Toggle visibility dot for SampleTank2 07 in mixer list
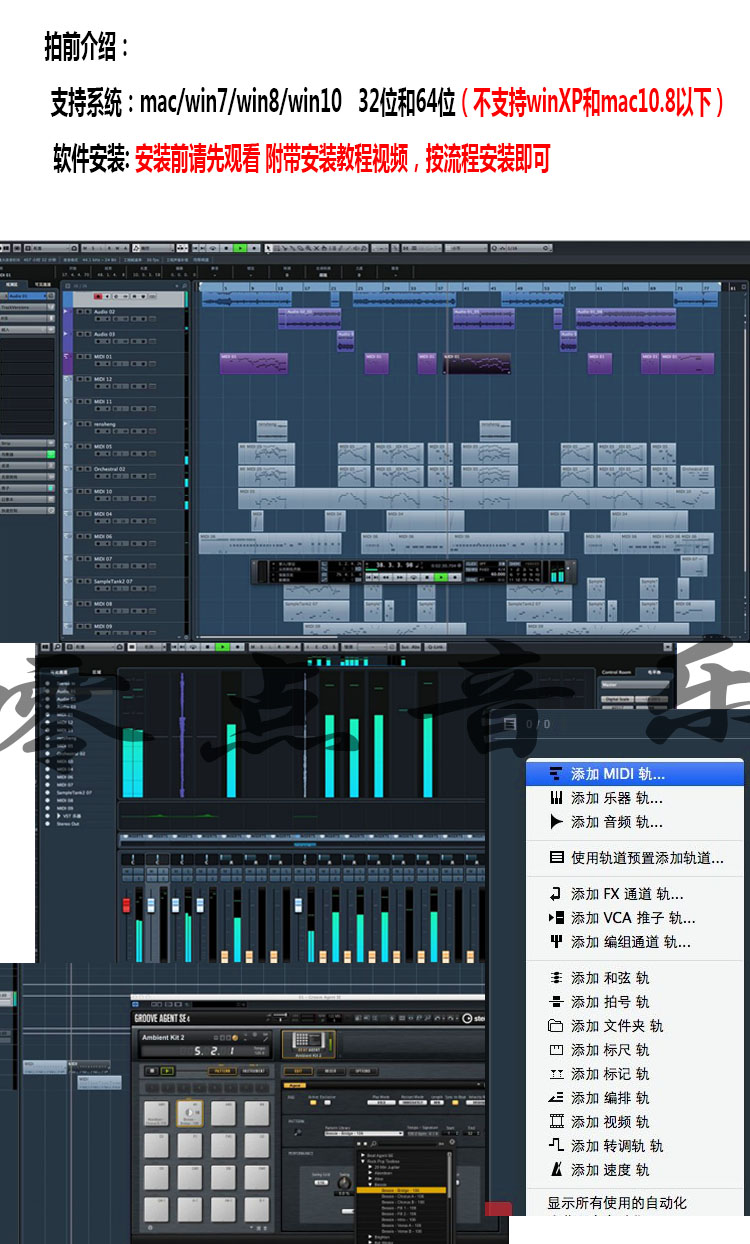 point(47,792)
